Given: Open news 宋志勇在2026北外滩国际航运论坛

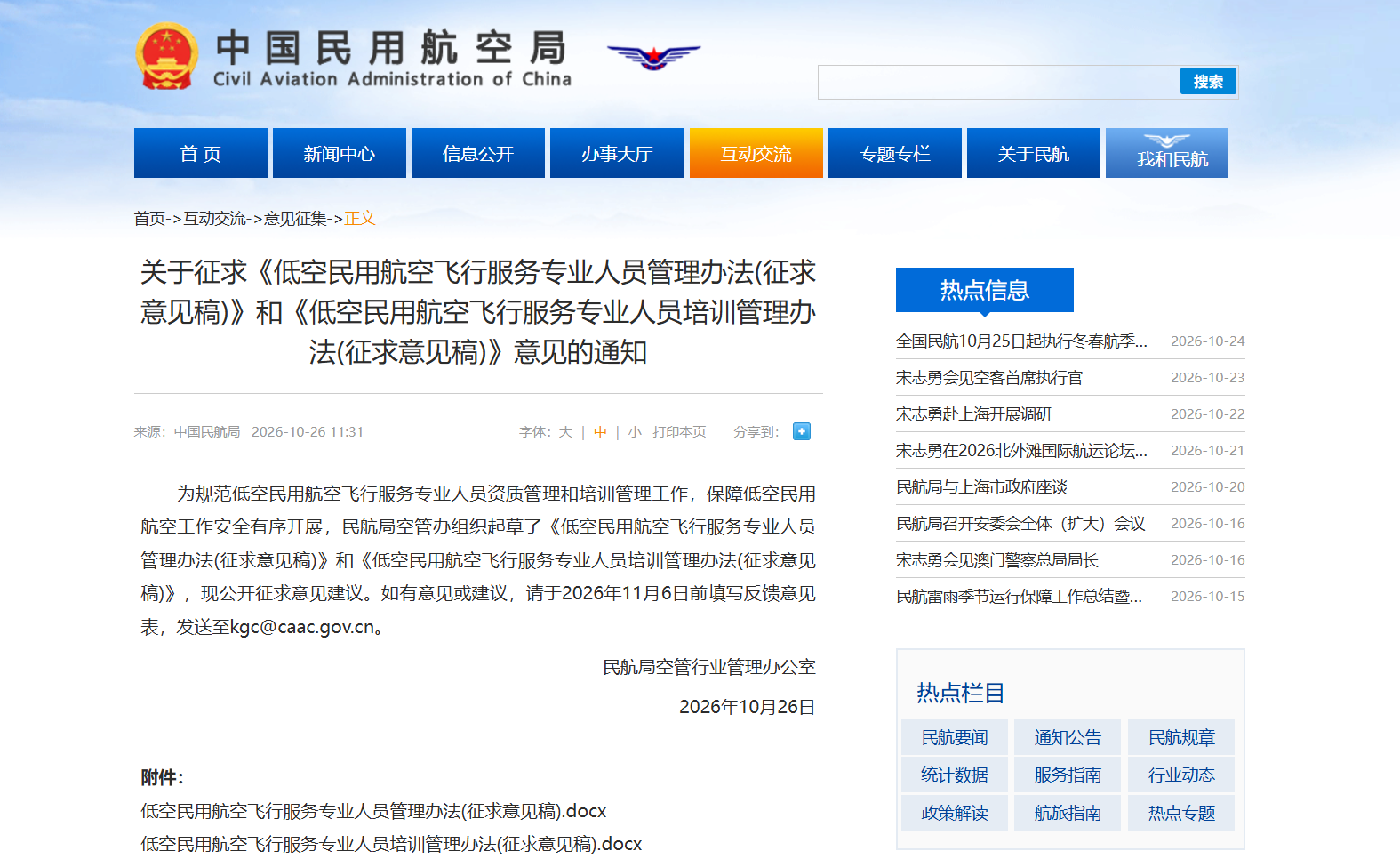Looking at the screenshot, I should click(x=1021, y=451).
